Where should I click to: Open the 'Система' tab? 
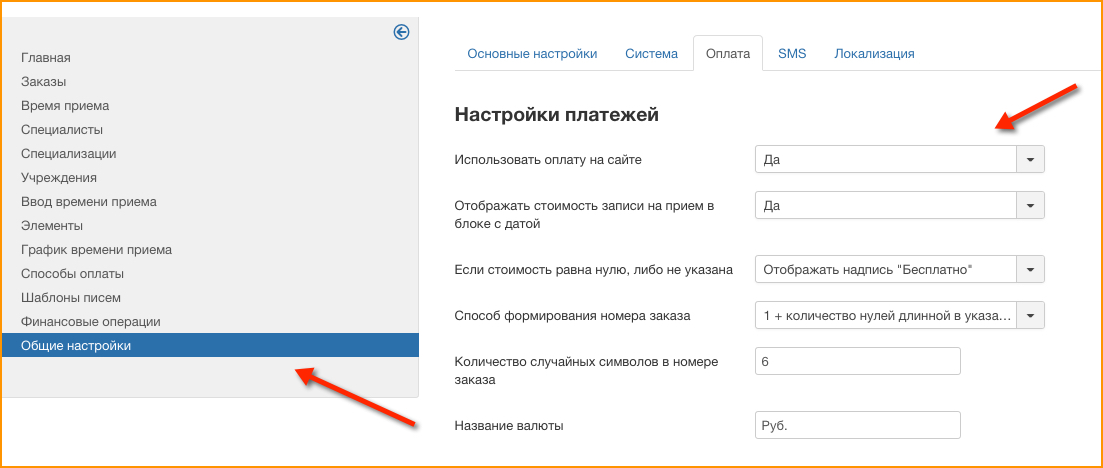click(x=651, y=54)
